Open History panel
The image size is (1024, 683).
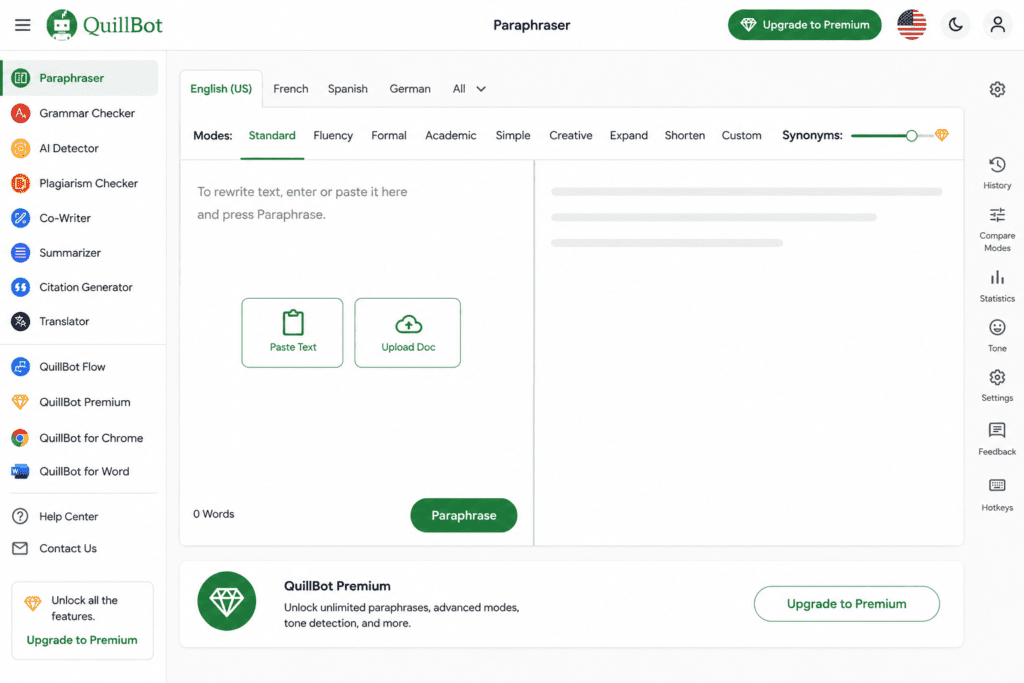[997, 173]
